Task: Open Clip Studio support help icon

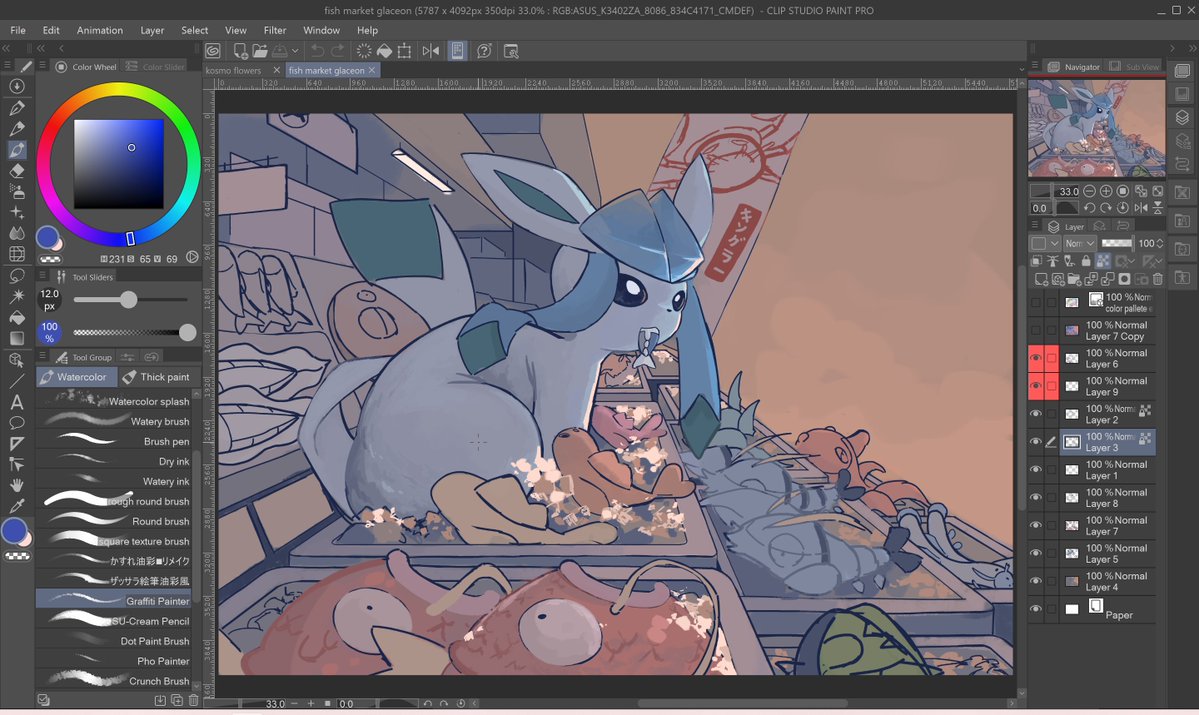Action: 484,51
